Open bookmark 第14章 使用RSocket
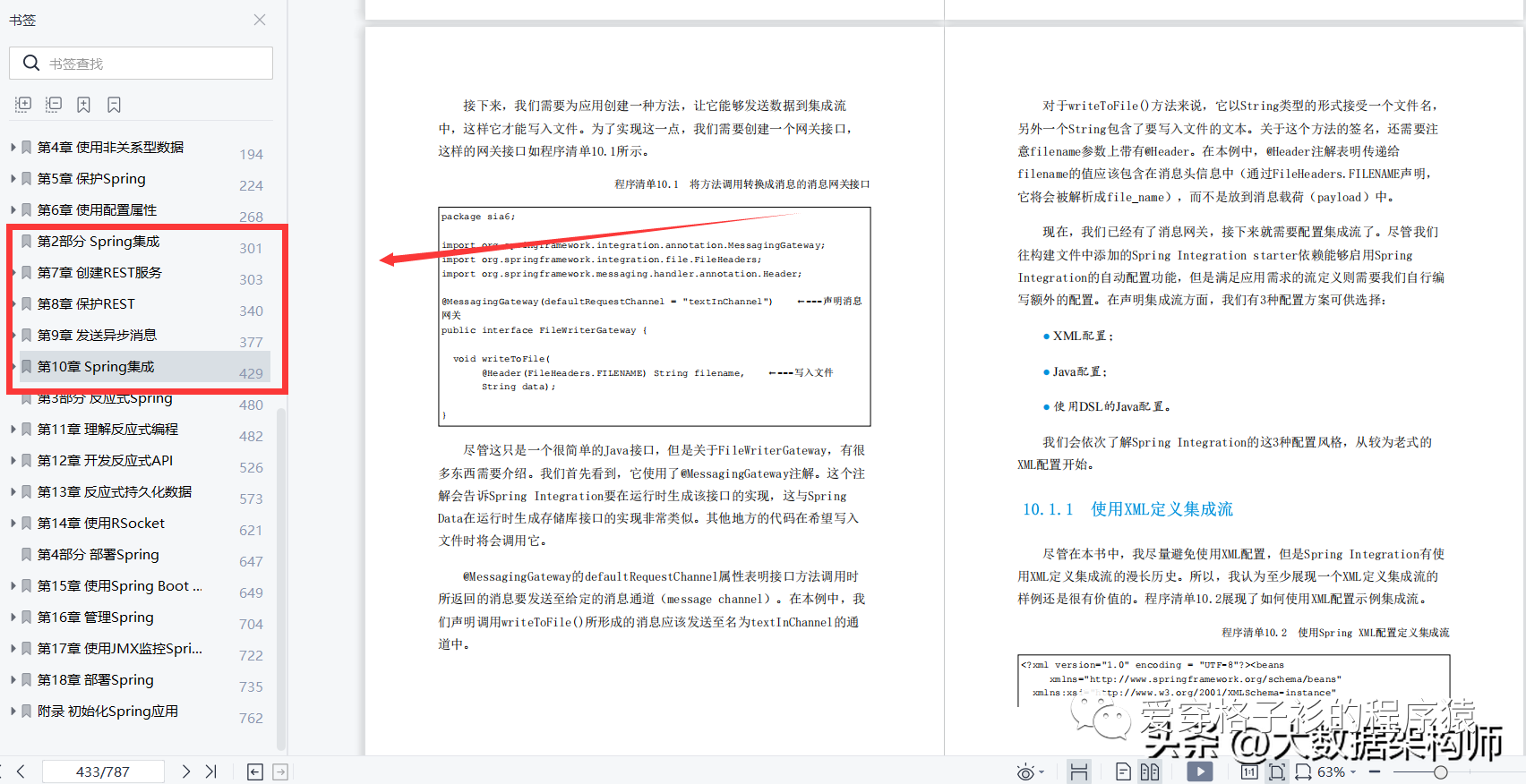Image resolution: width=1526 pixels, height=784 pixels. click(101, 523)
